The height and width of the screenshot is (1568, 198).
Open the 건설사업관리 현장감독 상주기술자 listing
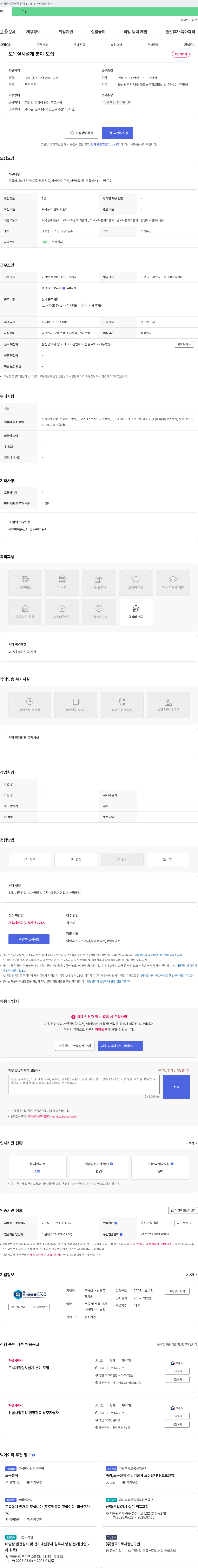[x=33, y=1413]
